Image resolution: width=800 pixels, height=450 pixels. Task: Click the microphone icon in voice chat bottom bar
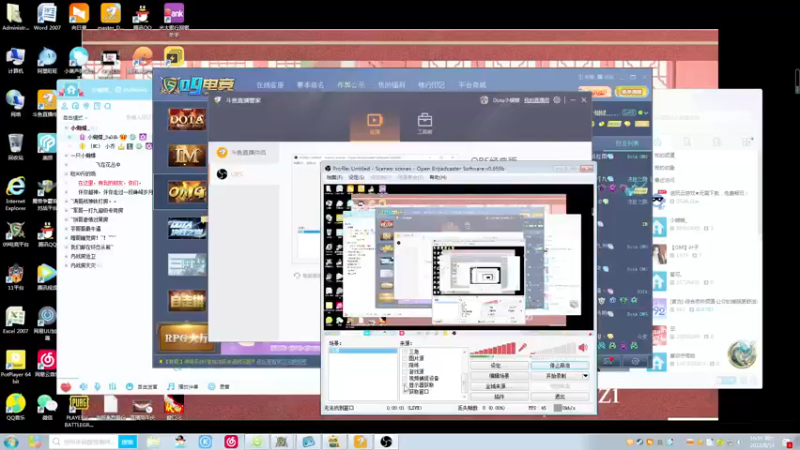click(x=97, y=386)
